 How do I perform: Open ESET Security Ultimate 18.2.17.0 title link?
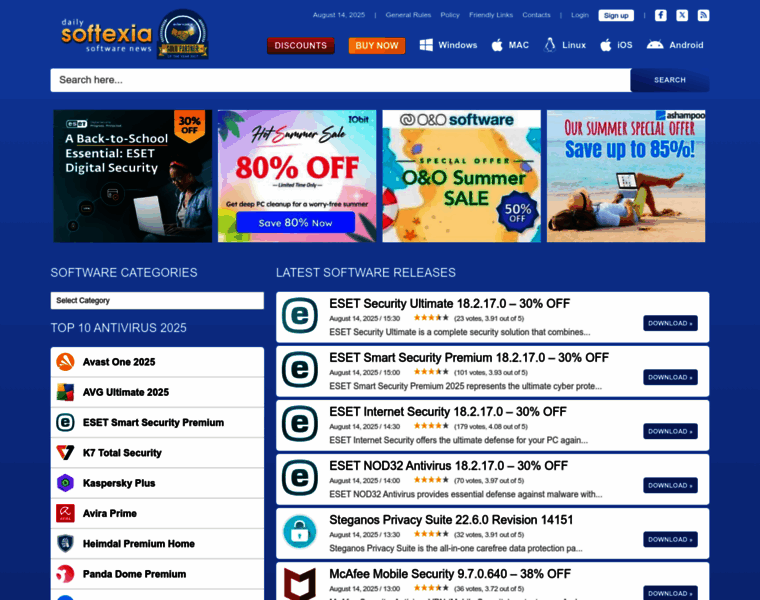[x=449, y=304]
